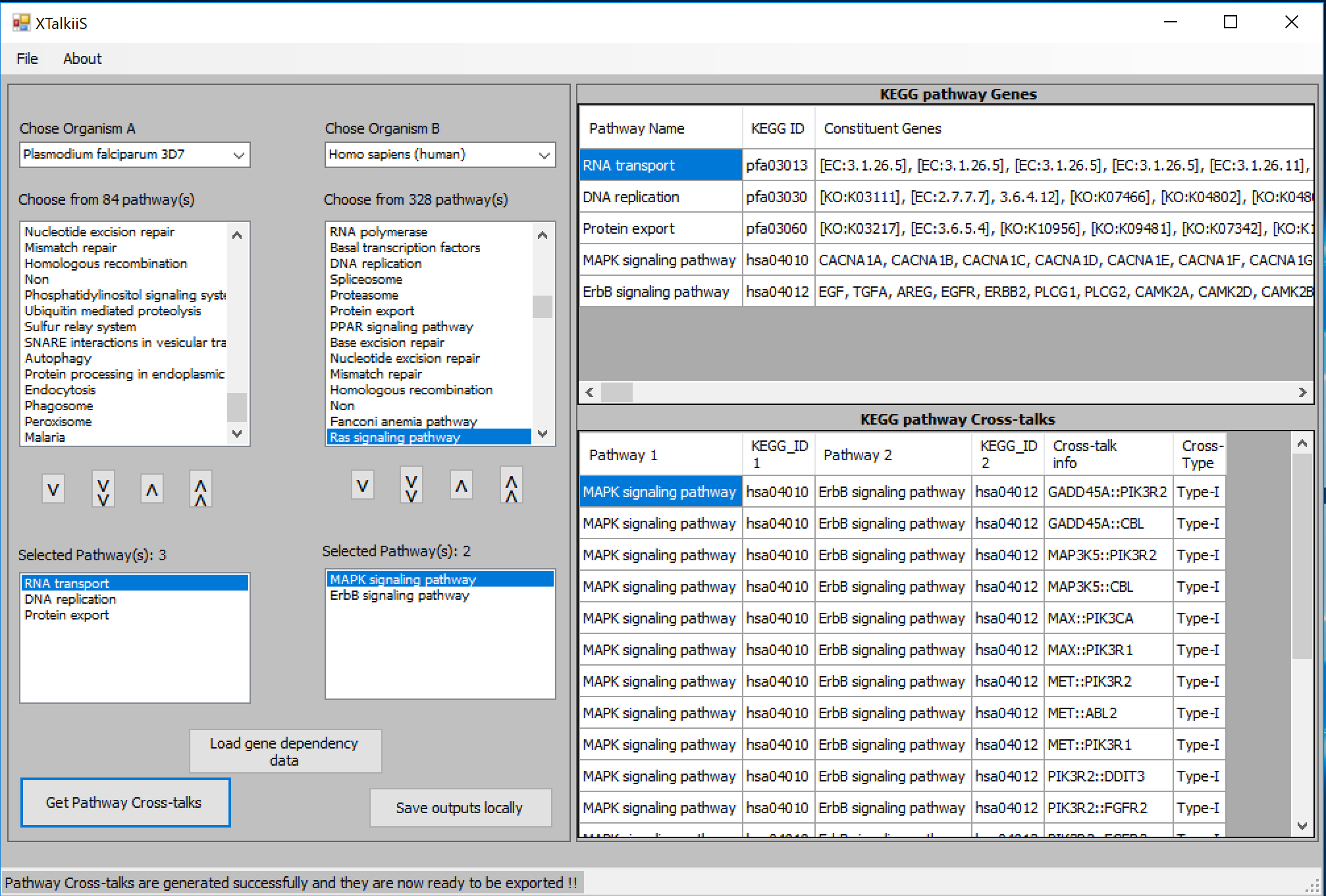Click Organism A single up-arrow remove button
The image size is (1326, 896).
152,489
